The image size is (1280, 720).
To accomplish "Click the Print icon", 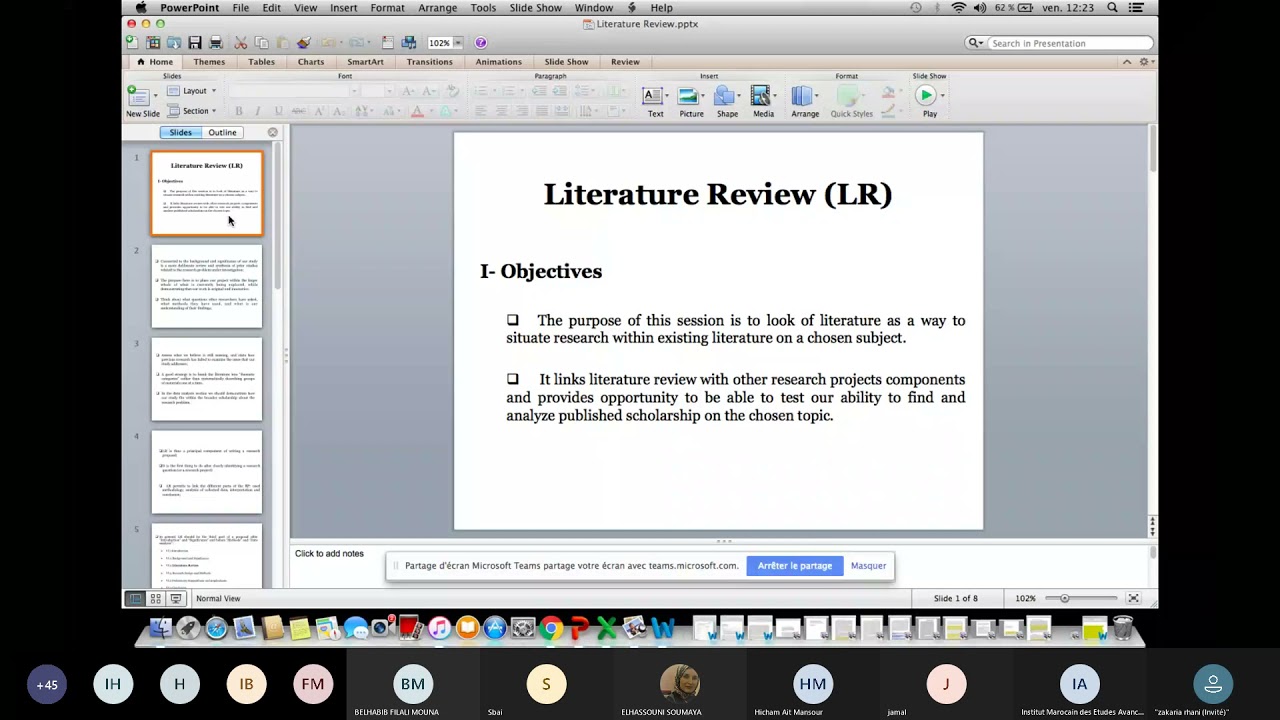I will (x=215, y=43).
